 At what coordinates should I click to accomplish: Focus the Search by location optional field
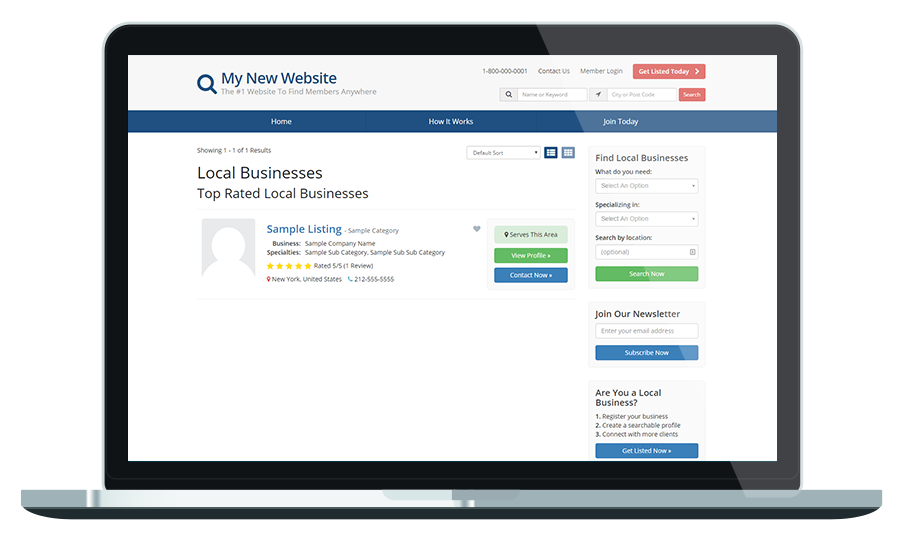click(646, 252)
